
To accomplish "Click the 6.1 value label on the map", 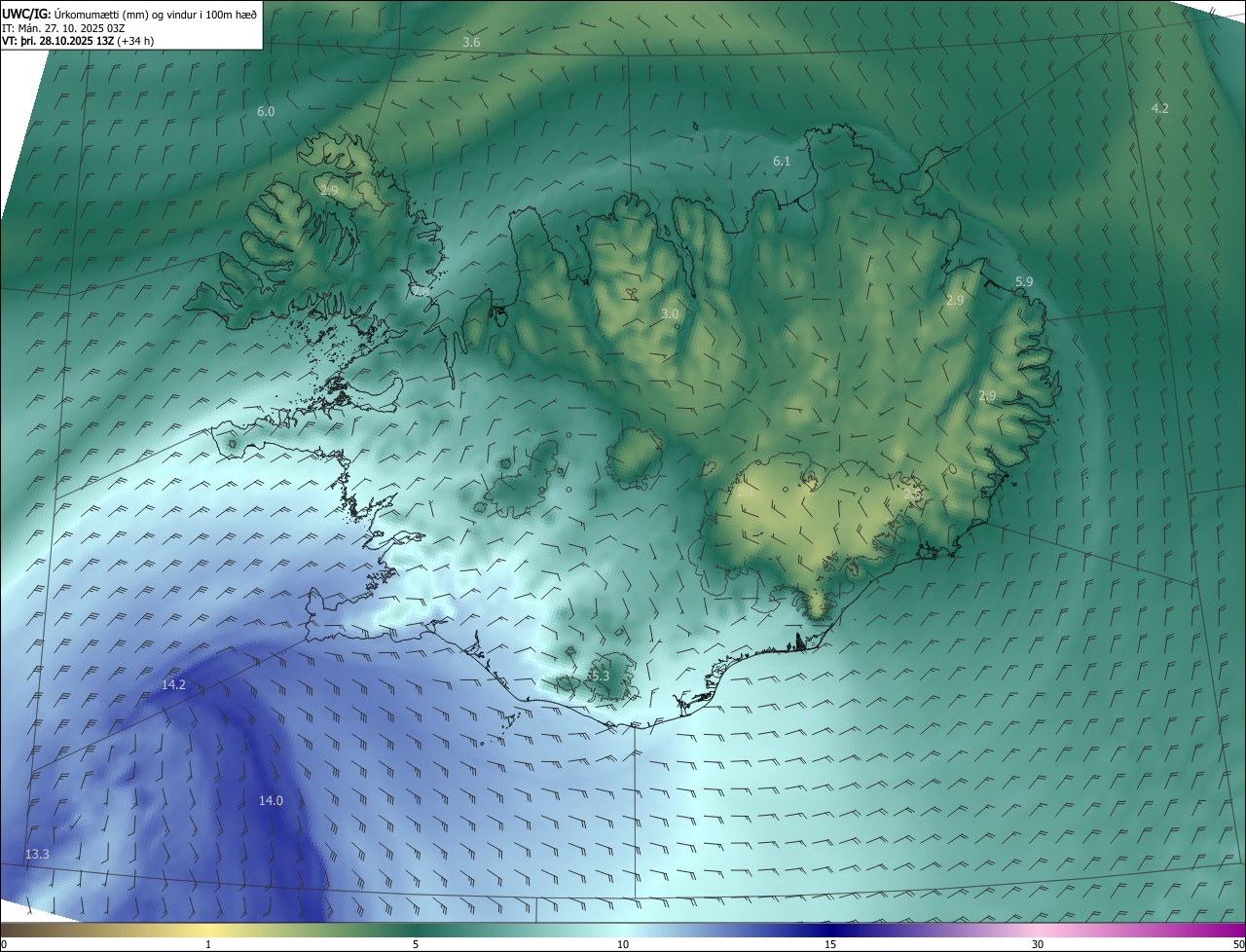I will tap(782, 162).
